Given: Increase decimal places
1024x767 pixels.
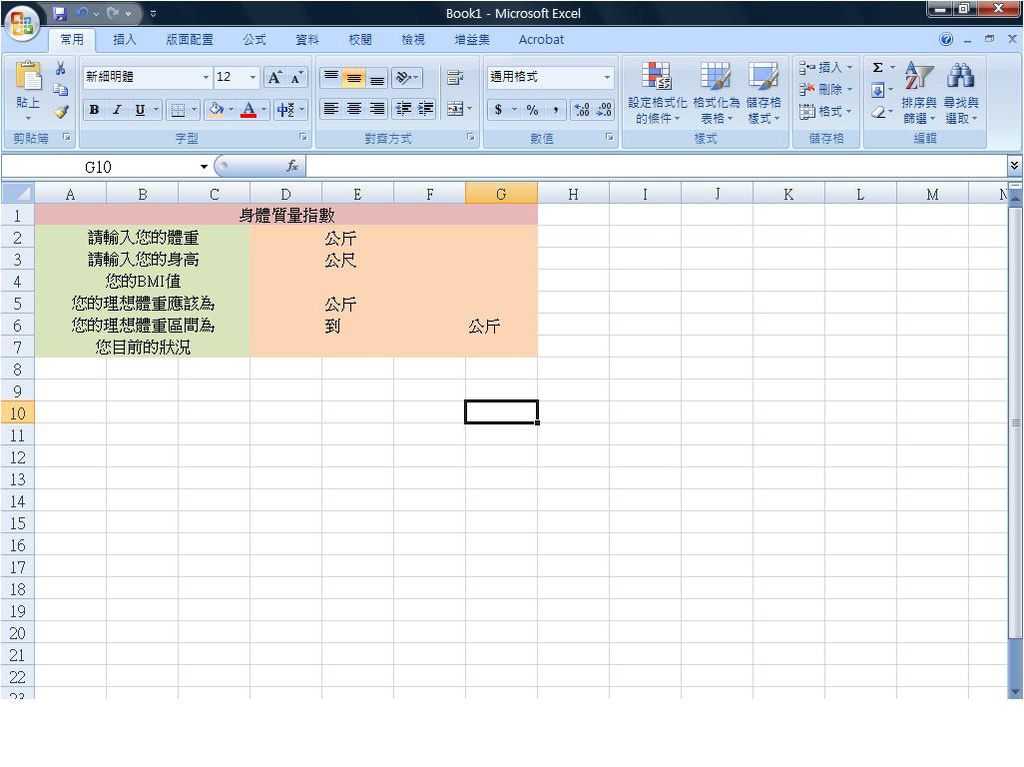Looking at the screenshot, I should click(x=582, y=109).
